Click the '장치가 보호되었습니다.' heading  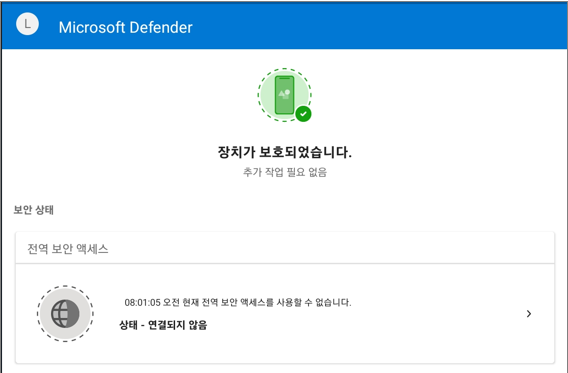pos(284,152)
